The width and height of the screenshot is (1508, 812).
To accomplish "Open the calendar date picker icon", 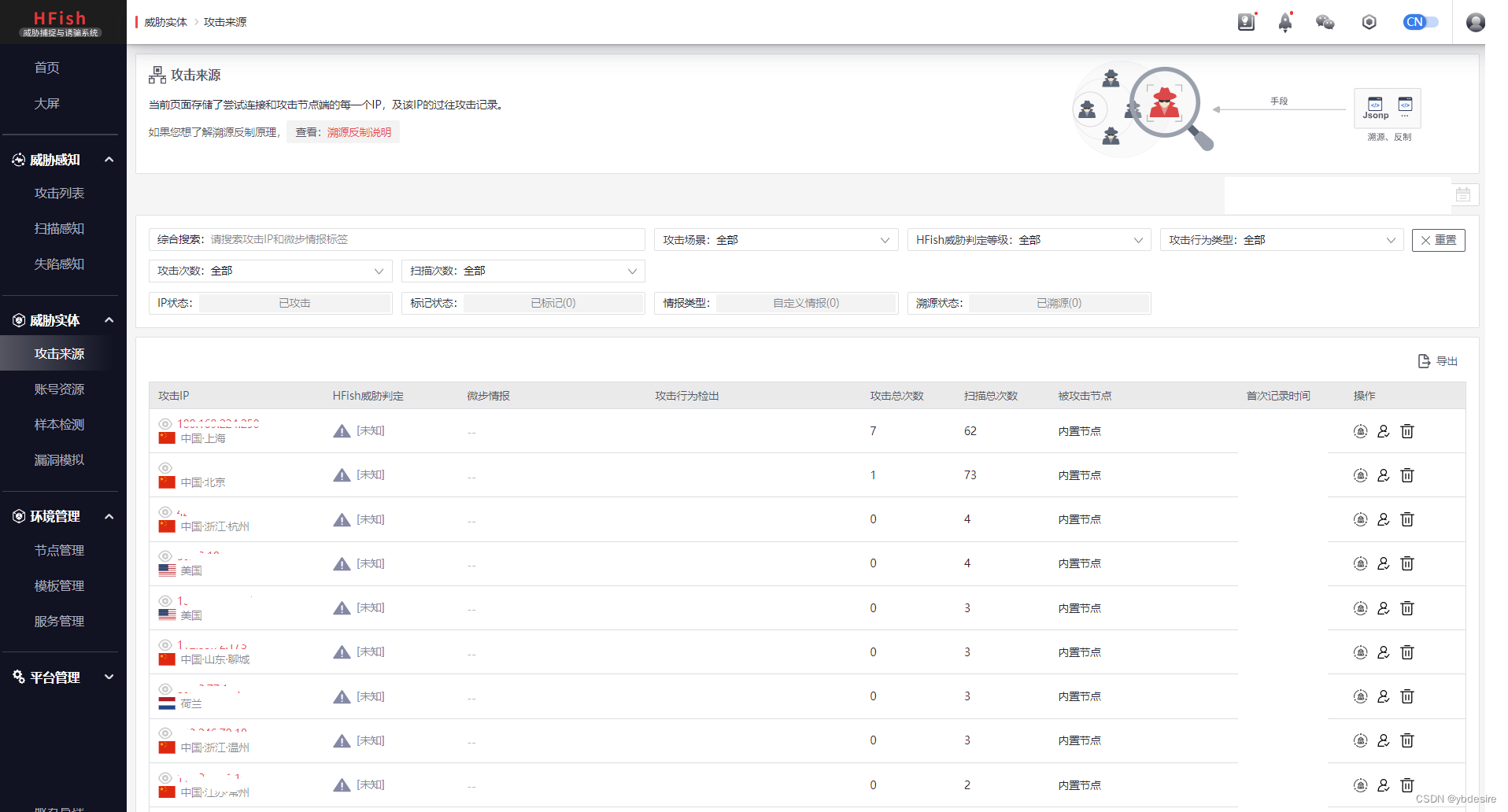I will point(1463,194).
